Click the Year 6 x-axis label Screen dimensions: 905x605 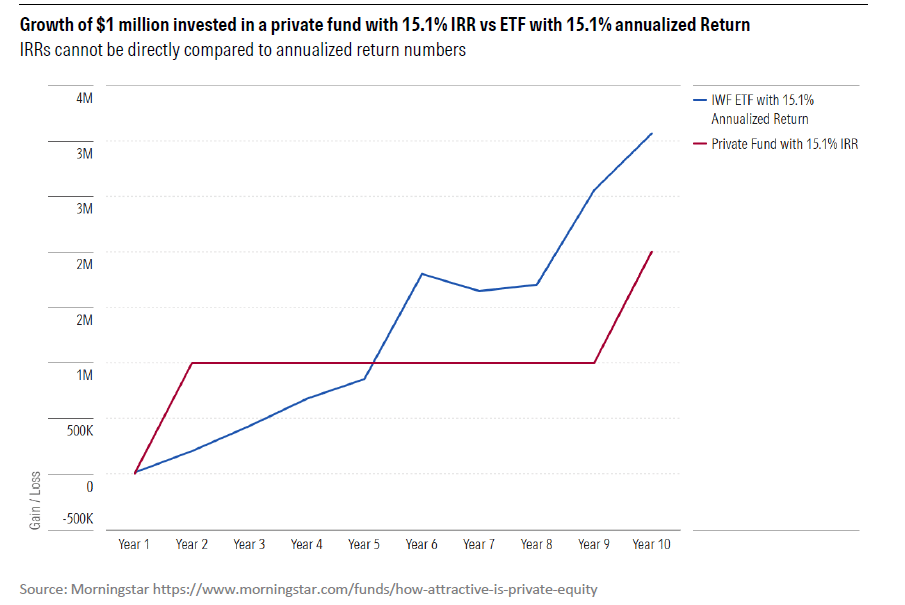(x=422, y=544)
